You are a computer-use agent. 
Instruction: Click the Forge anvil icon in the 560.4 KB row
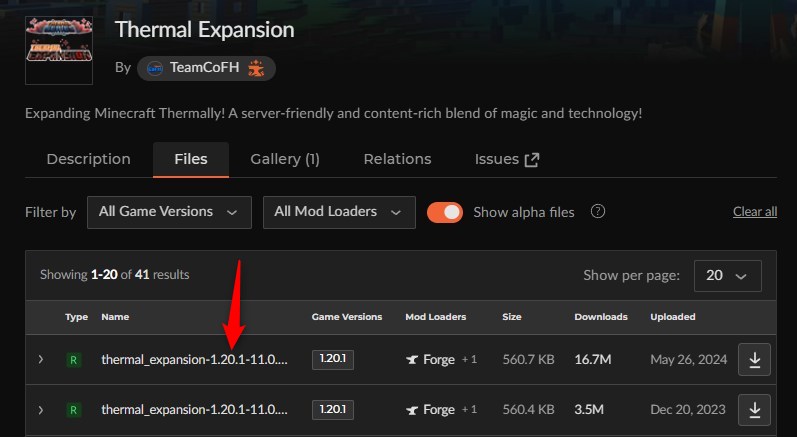[412, 410]
